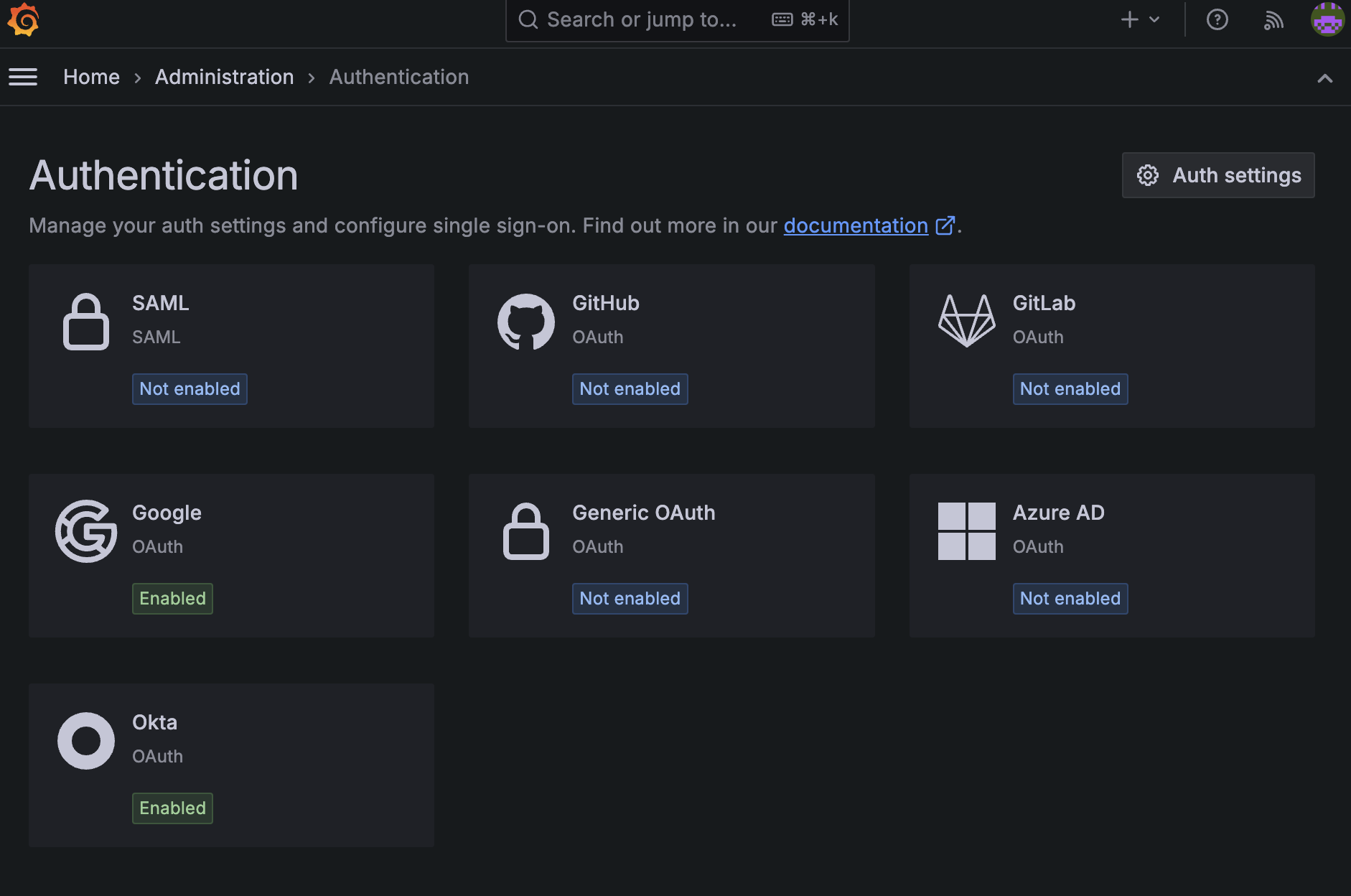Expand the plus new-item dropdown
Image resolution: width=1351 pixels, height=896 pixels.
[x=1140, y=19]
